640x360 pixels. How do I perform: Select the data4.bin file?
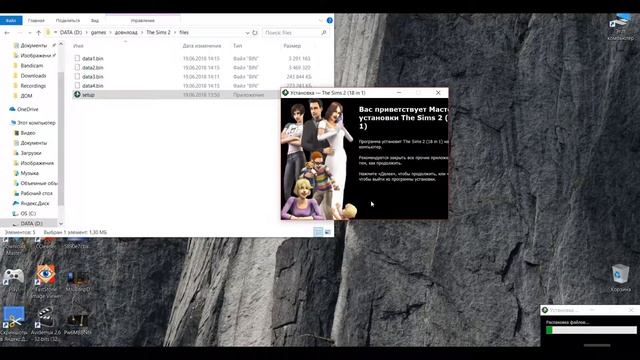(x=93, y=86)
